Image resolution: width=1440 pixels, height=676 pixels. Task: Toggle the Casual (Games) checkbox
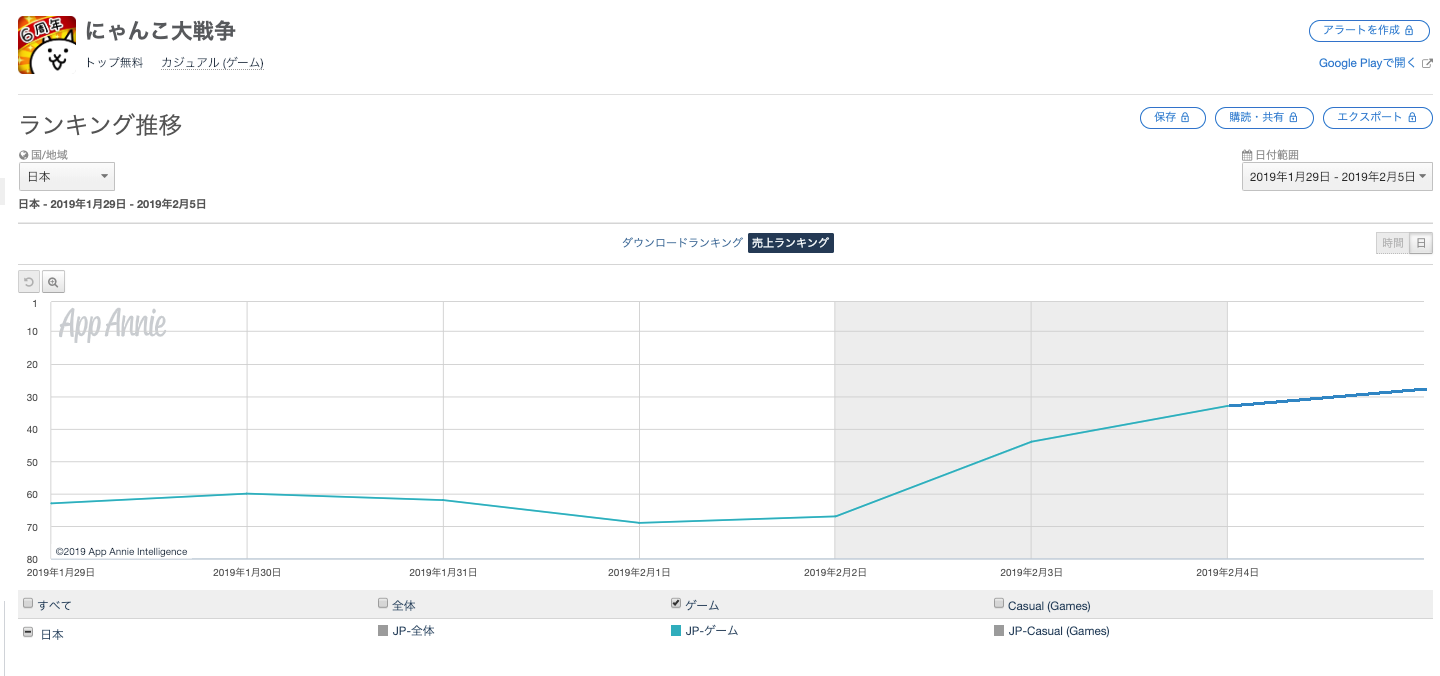click(x=999, y=603)
